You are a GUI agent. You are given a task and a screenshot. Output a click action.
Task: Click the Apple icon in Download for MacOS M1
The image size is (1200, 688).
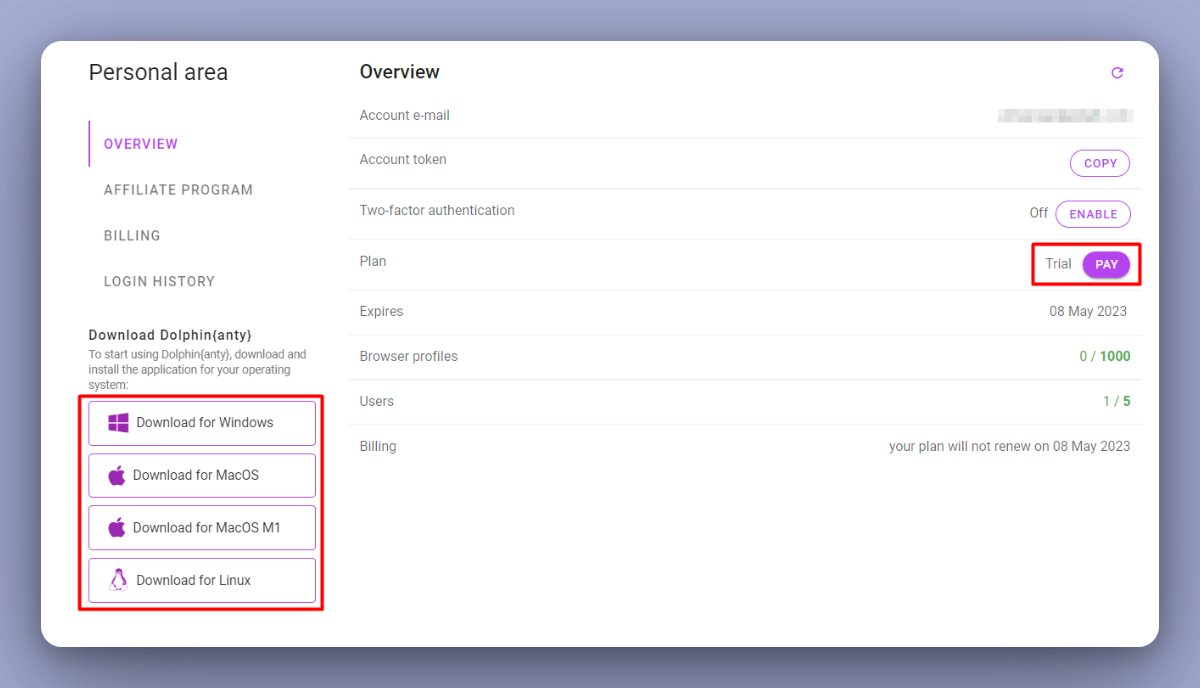tap(117, 527)
